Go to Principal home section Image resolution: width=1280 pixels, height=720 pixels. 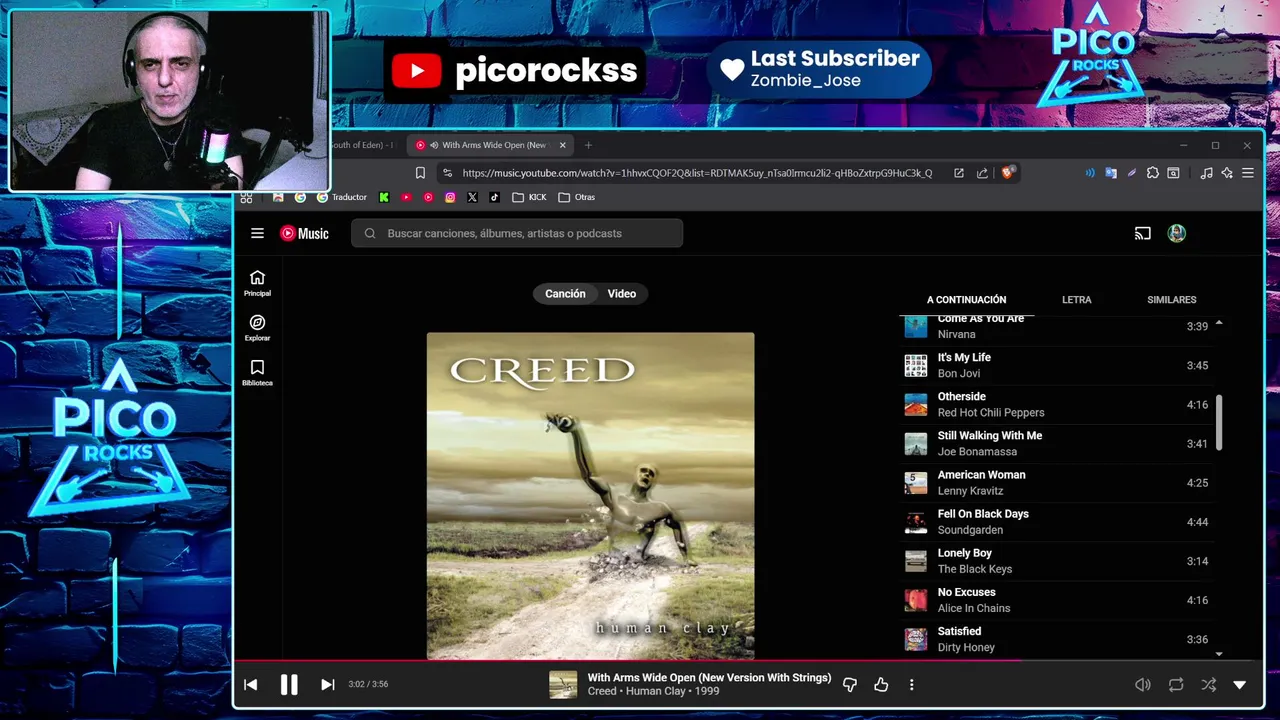pos(257,283)
